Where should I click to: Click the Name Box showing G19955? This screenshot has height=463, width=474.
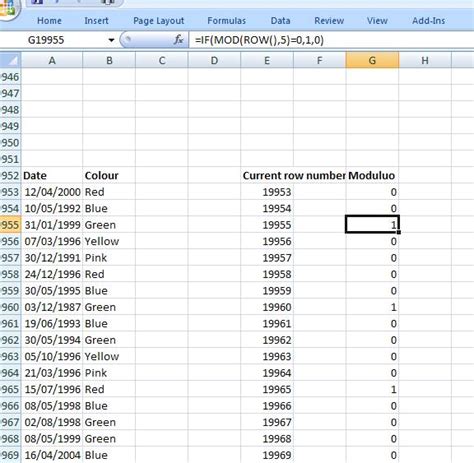coord(53,40)
